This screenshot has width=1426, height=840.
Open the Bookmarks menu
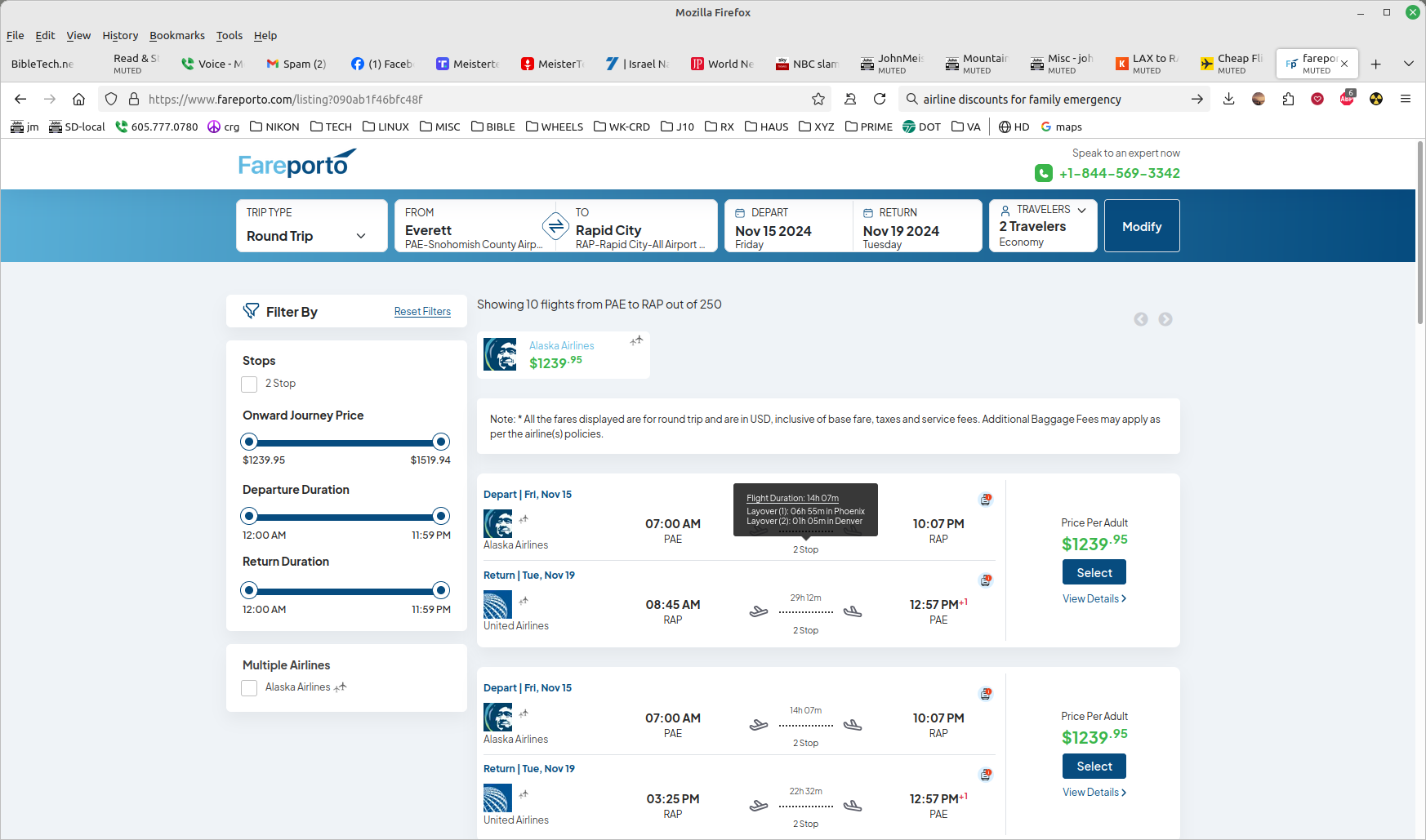[x=176, y=35]
